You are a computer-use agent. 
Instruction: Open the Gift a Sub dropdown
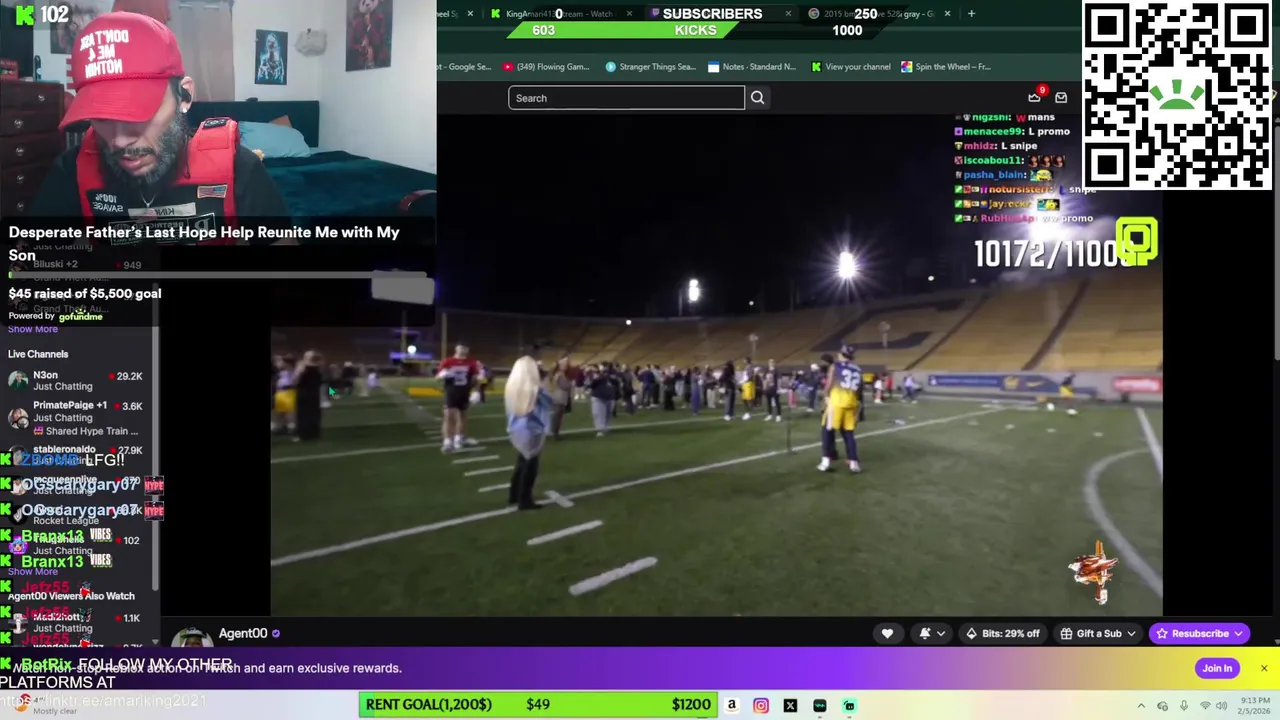pyautogui.click(x=1098, y=633)
